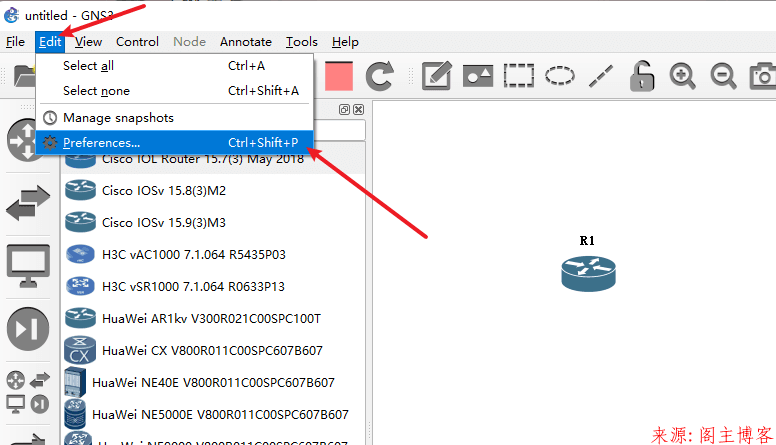
Task: Select router R1 on the canvas
Action: (x=588, y=274)
